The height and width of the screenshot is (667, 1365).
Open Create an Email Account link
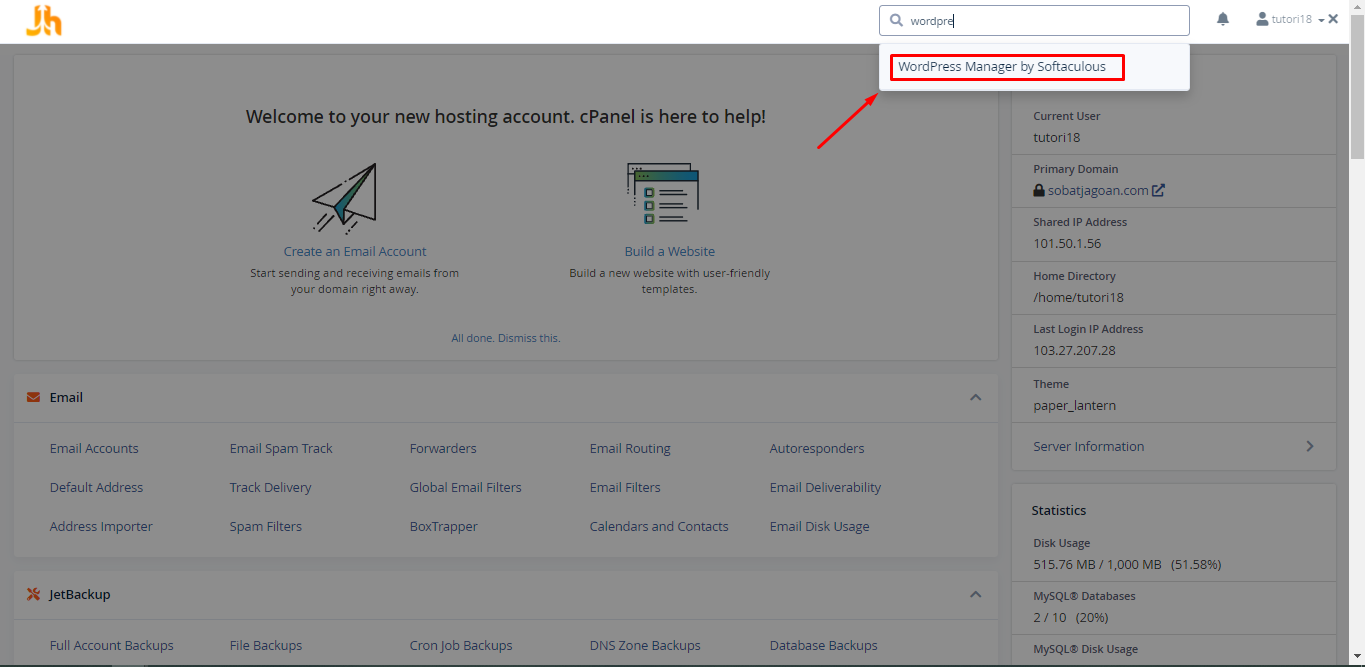click(x=355, y=251)
